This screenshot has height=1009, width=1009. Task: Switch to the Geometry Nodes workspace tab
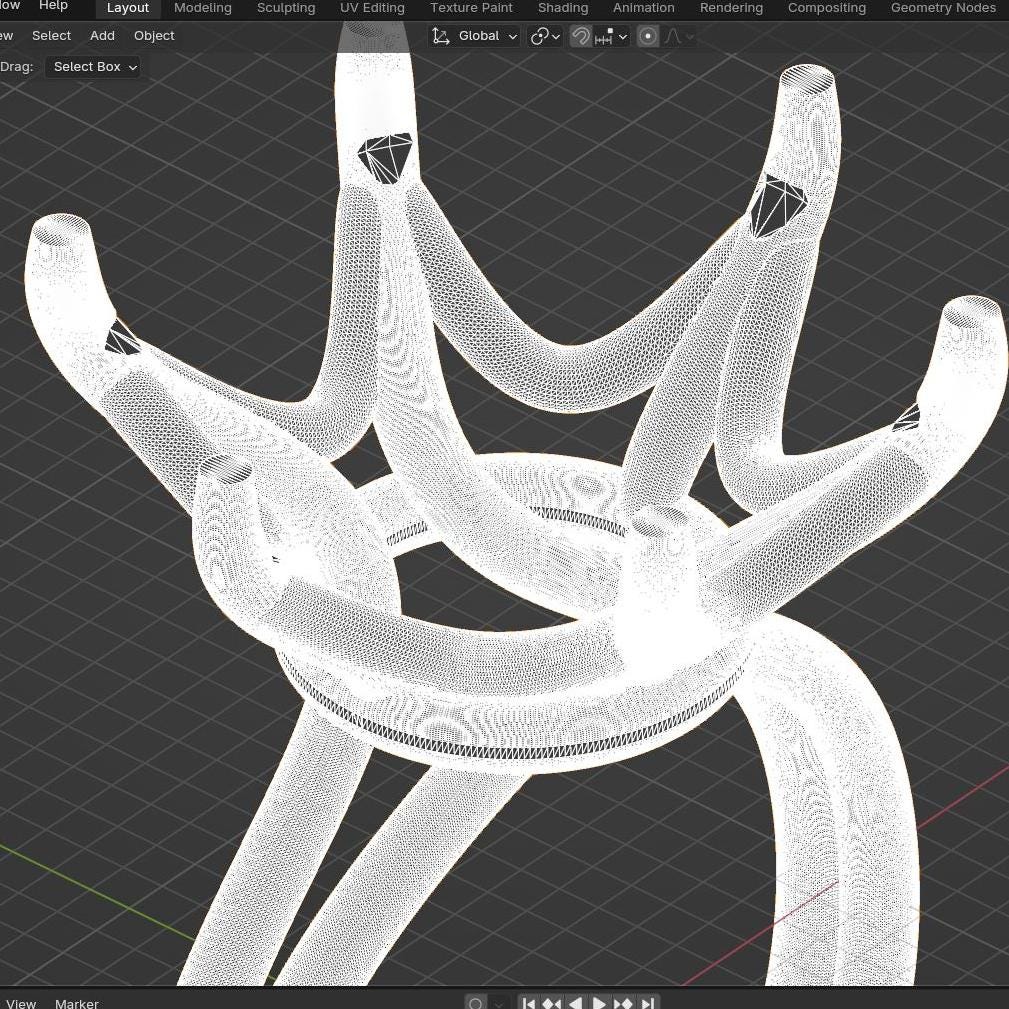coord(943,8)
